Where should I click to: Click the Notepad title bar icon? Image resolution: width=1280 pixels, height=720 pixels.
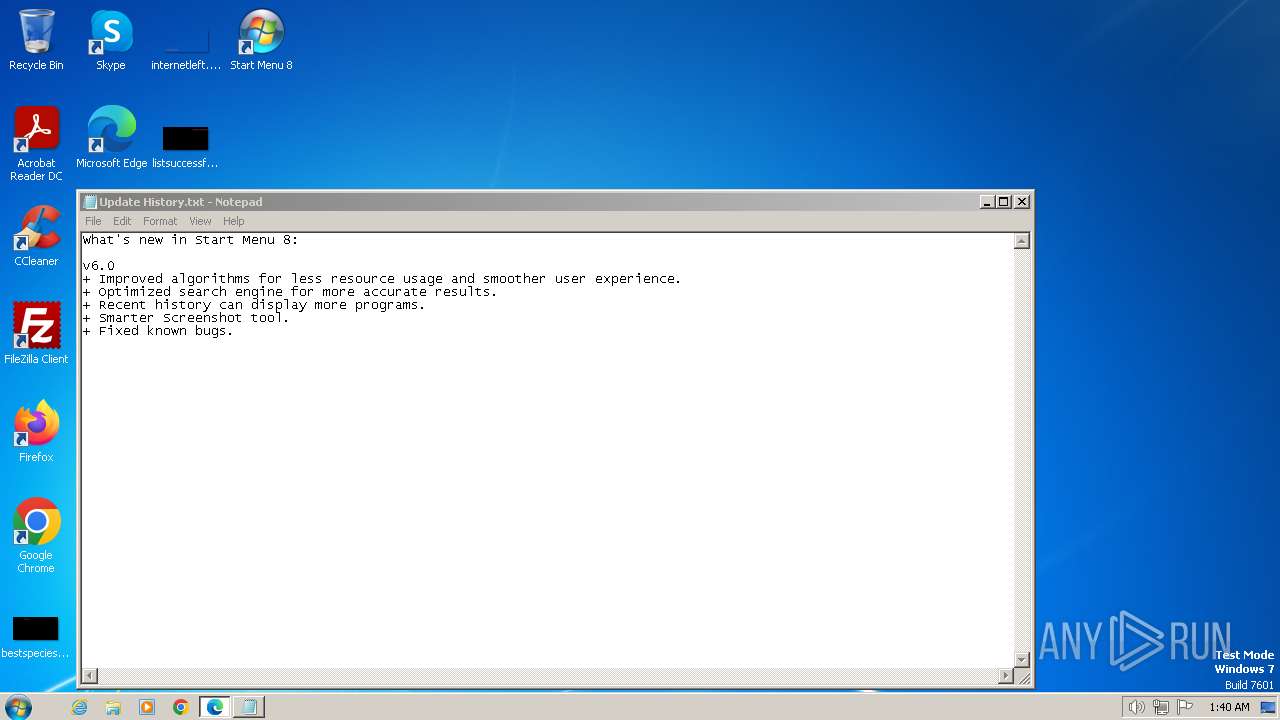point(90,202)
